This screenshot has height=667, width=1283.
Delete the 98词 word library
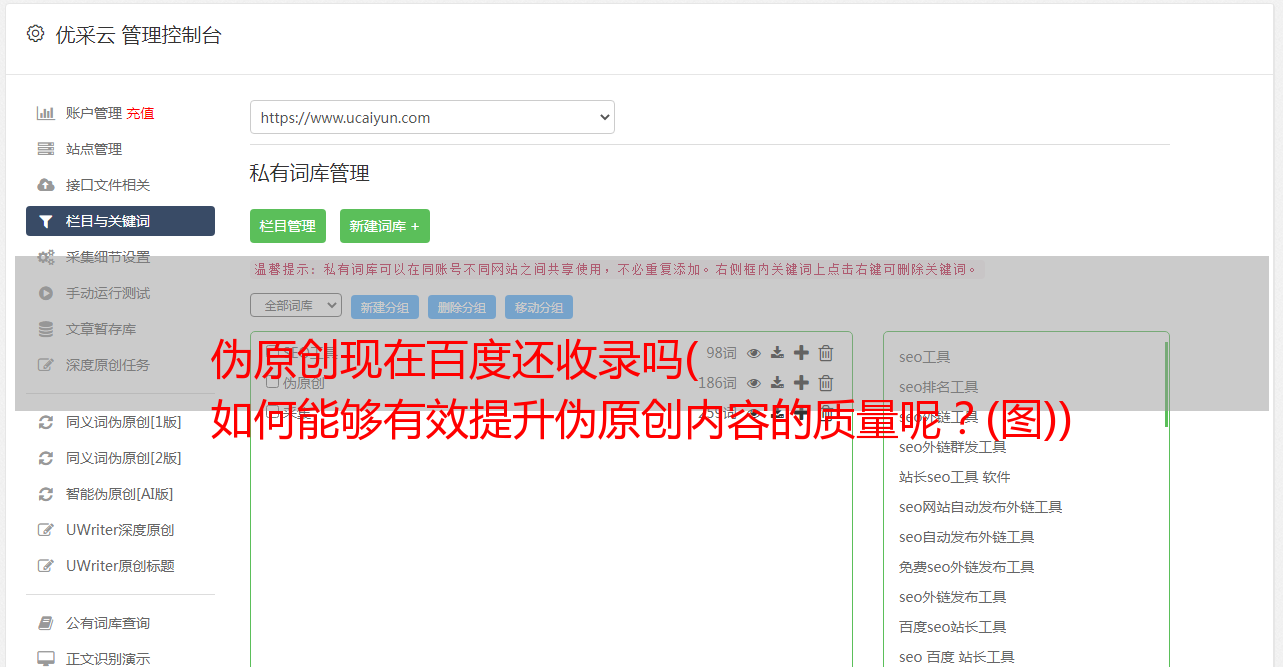826,352
